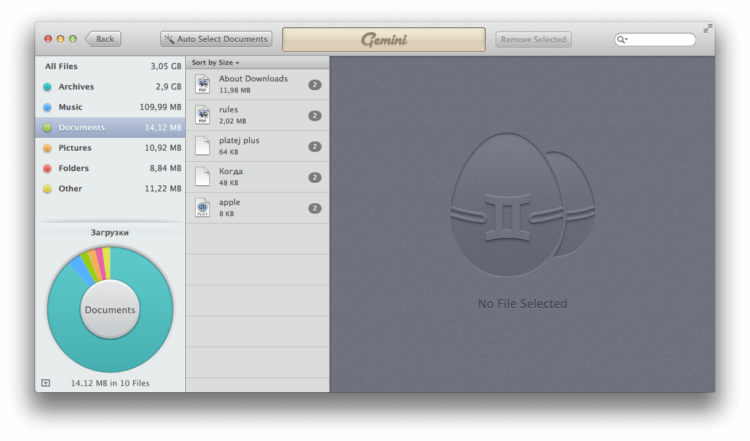
Task: Click the About Downloads PDF icon
Action: click(x=203, y=84)
